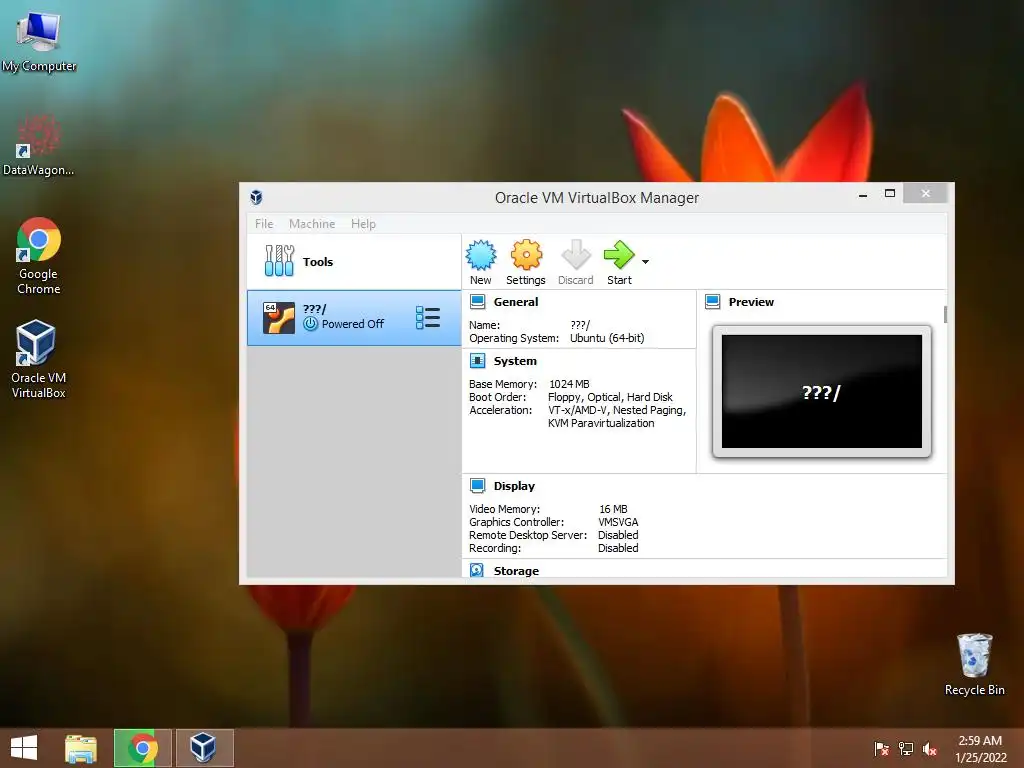Click the VM preview thumbnail
1024x768 pixels.
click(822, 392)
